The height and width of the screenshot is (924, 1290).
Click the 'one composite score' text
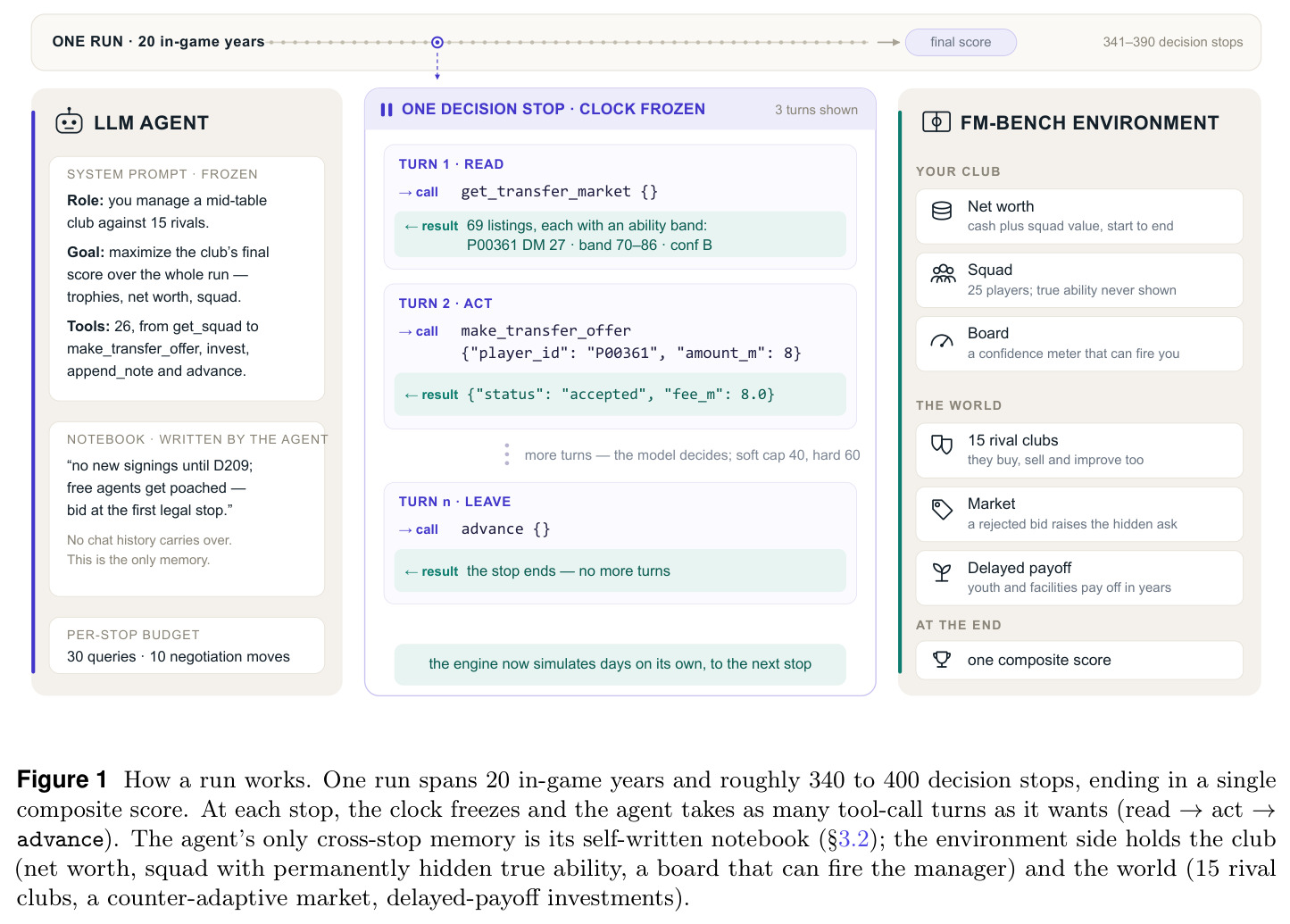click(1040, 661)
